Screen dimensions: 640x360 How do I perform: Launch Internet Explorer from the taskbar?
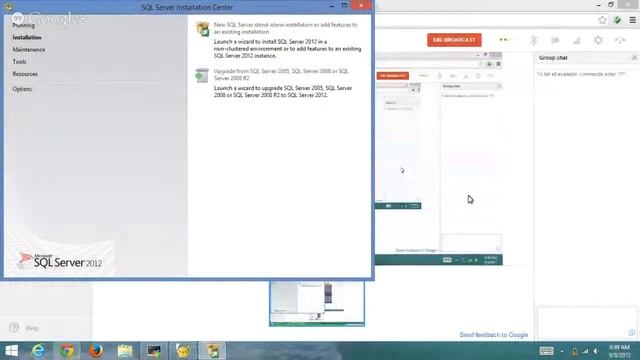[38, 351]
